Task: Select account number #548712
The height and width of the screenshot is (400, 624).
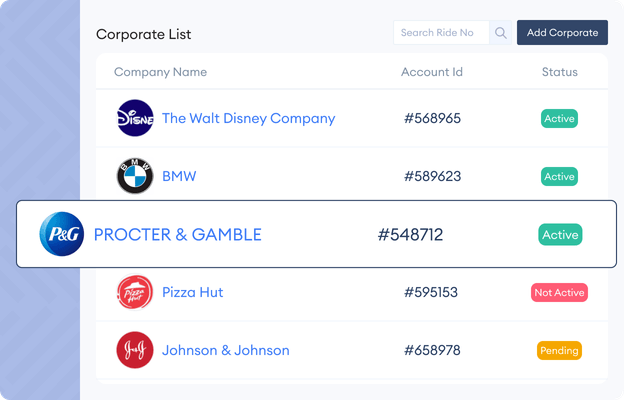Action: 410,234
